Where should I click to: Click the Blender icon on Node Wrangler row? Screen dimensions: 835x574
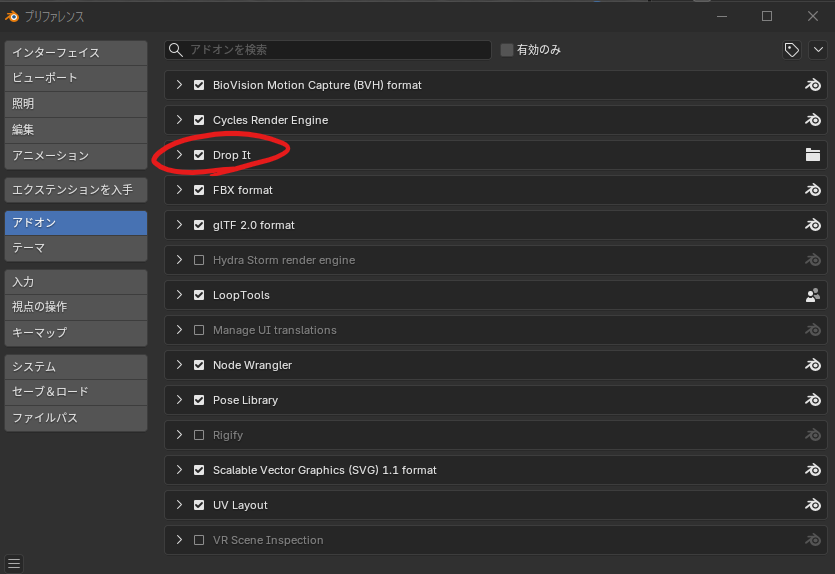pos(812,365)
